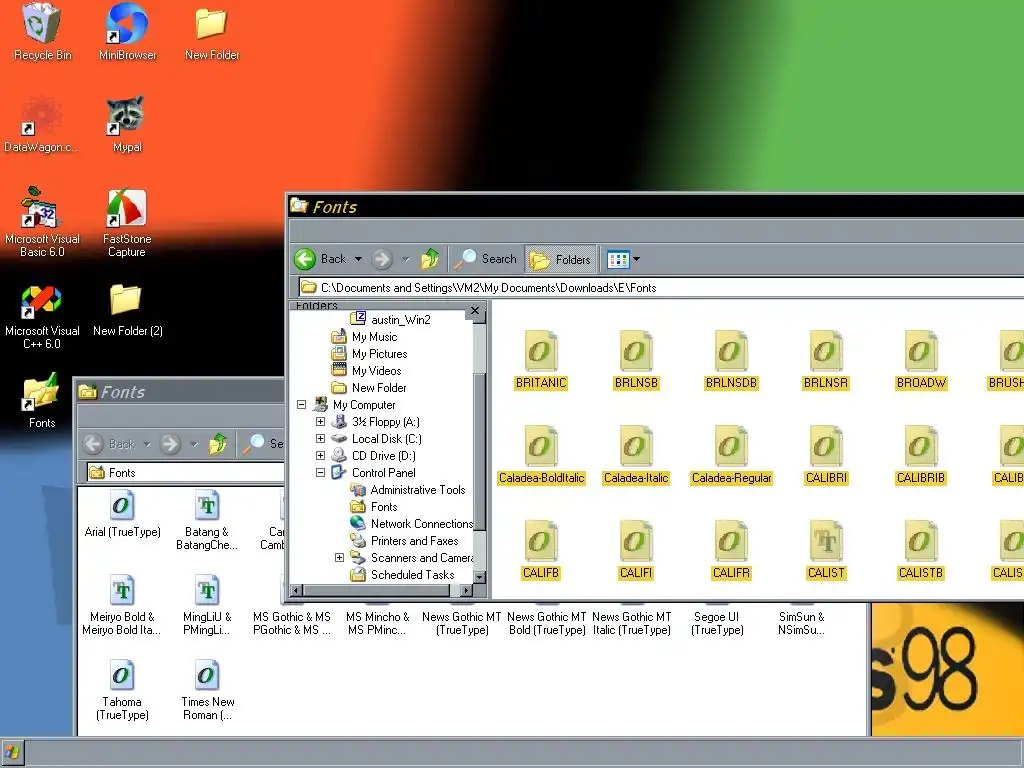
Task: Select the Fonts desktop shortcut
Action: (x=42, y=400)
